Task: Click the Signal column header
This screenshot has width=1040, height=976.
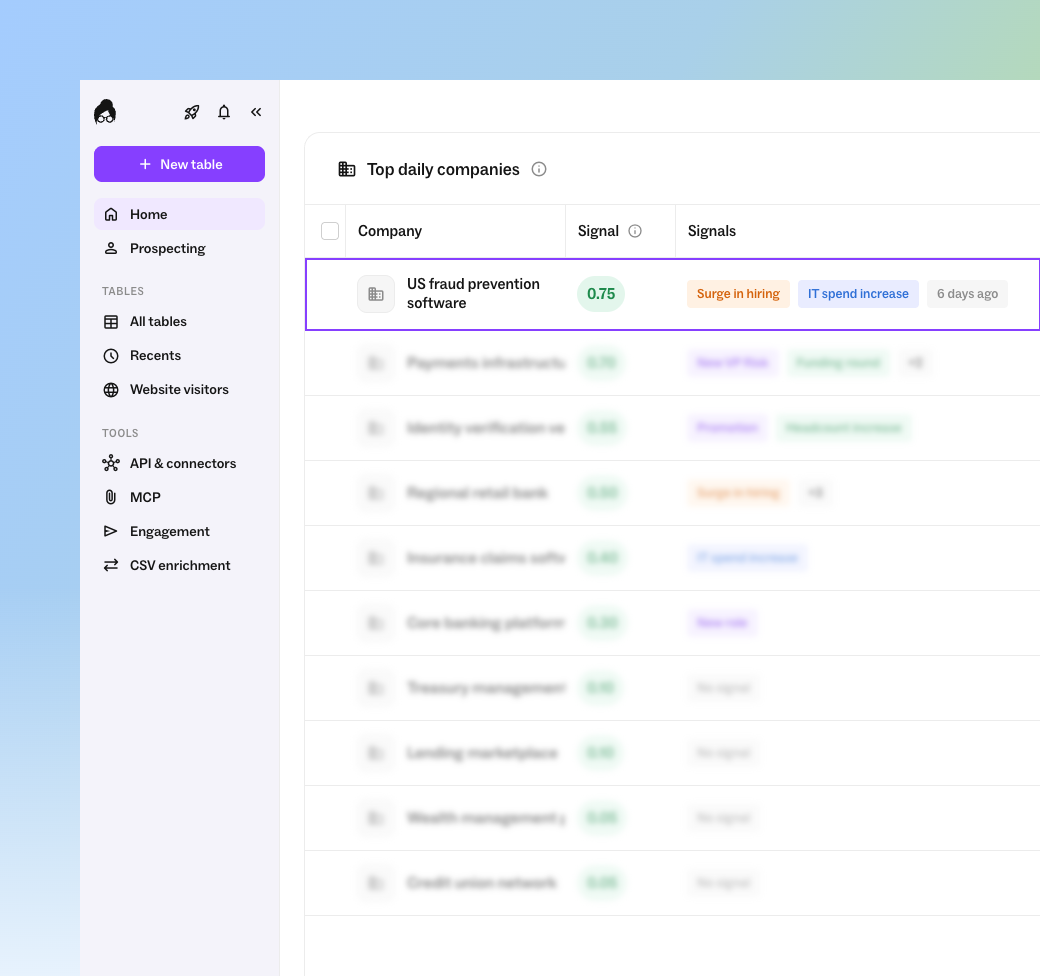Action: [x=598, y=231]
